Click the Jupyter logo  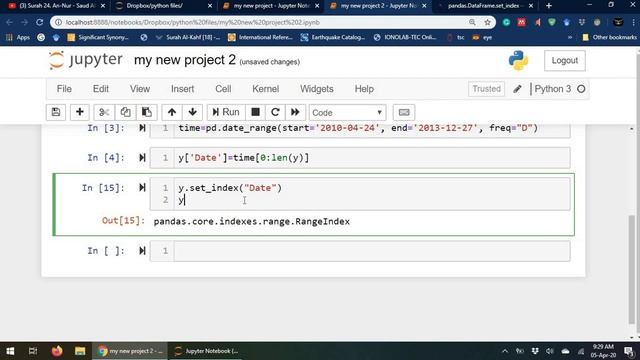click(x=85, y=60)
